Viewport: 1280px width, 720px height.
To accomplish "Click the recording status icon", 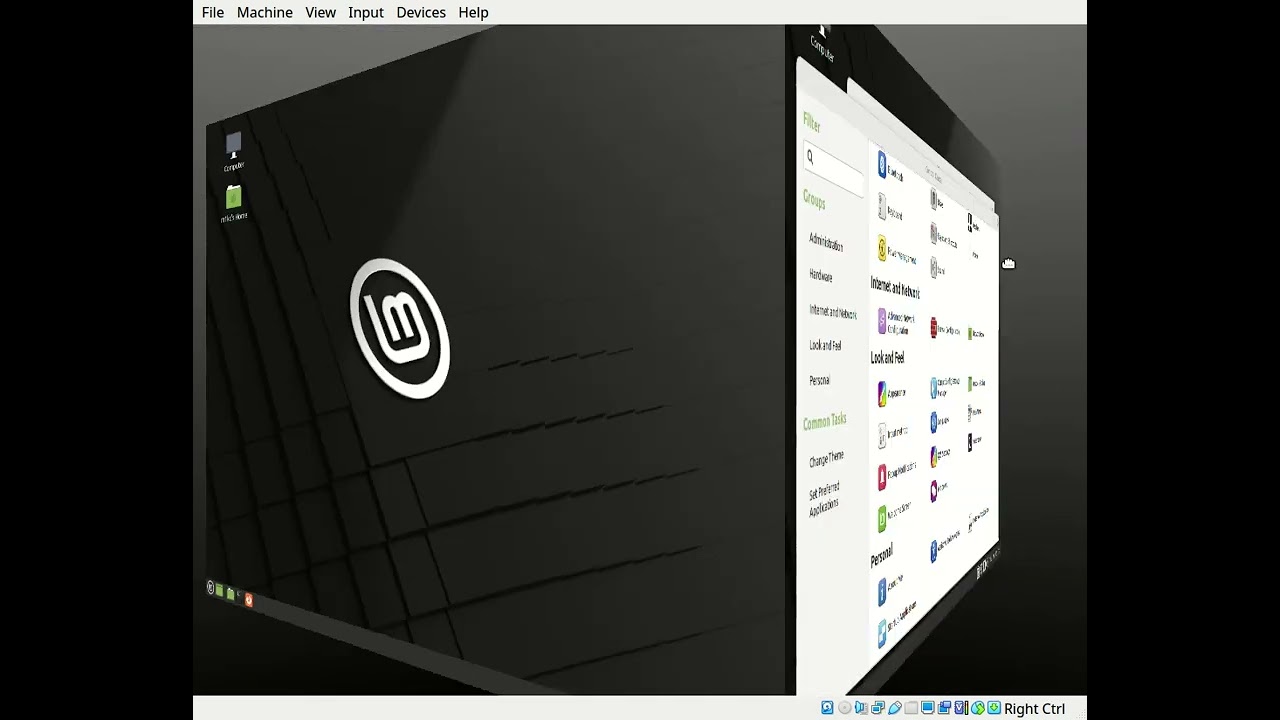I will [x=944, y=708].
